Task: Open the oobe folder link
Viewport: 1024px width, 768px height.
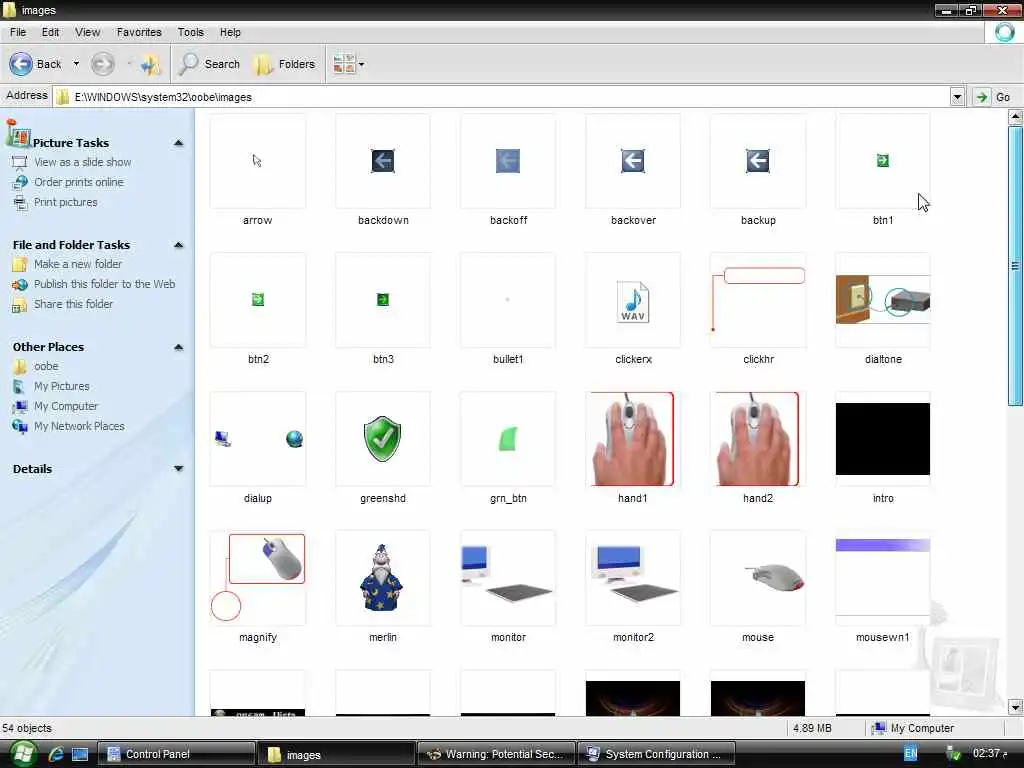Action: (x=46, y=366)
